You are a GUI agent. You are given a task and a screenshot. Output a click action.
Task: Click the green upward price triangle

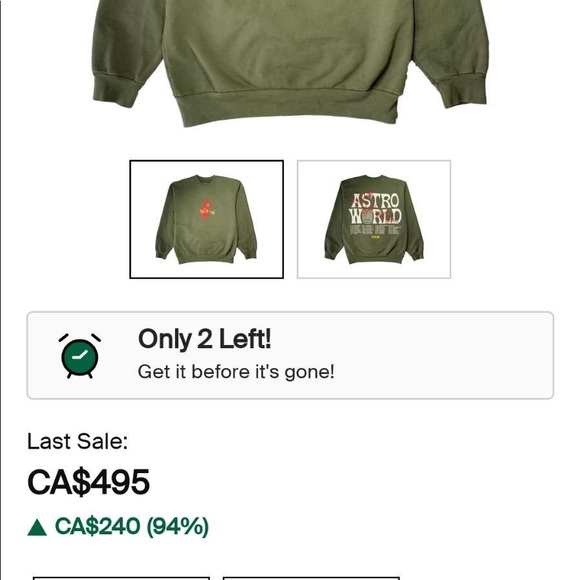coord(37,527)
